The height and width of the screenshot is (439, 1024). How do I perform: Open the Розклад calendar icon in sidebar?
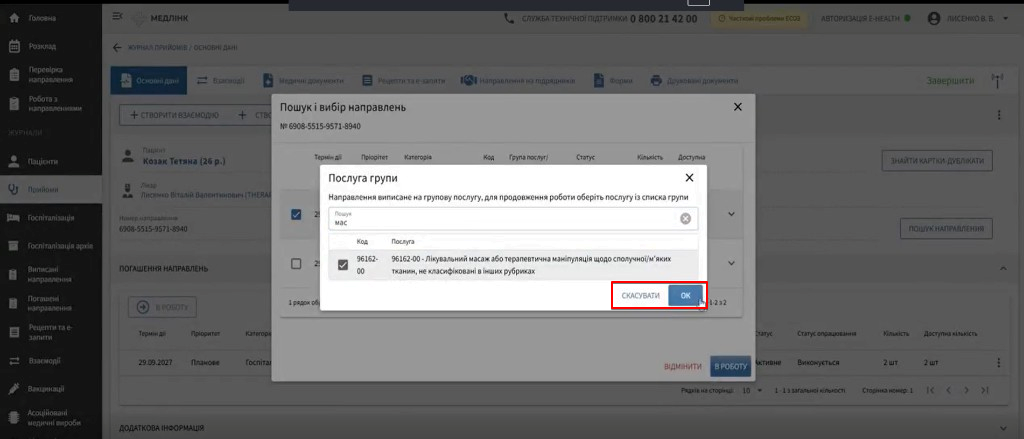tap(14, 46)
